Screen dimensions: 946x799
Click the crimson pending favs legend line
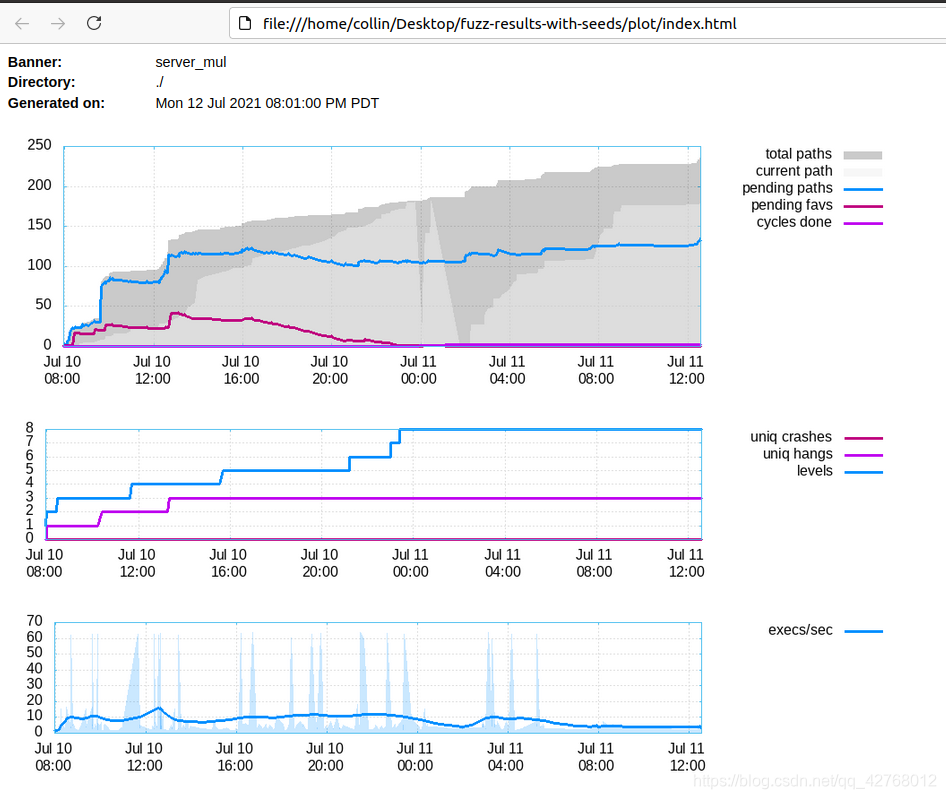[x=863, y=206]
